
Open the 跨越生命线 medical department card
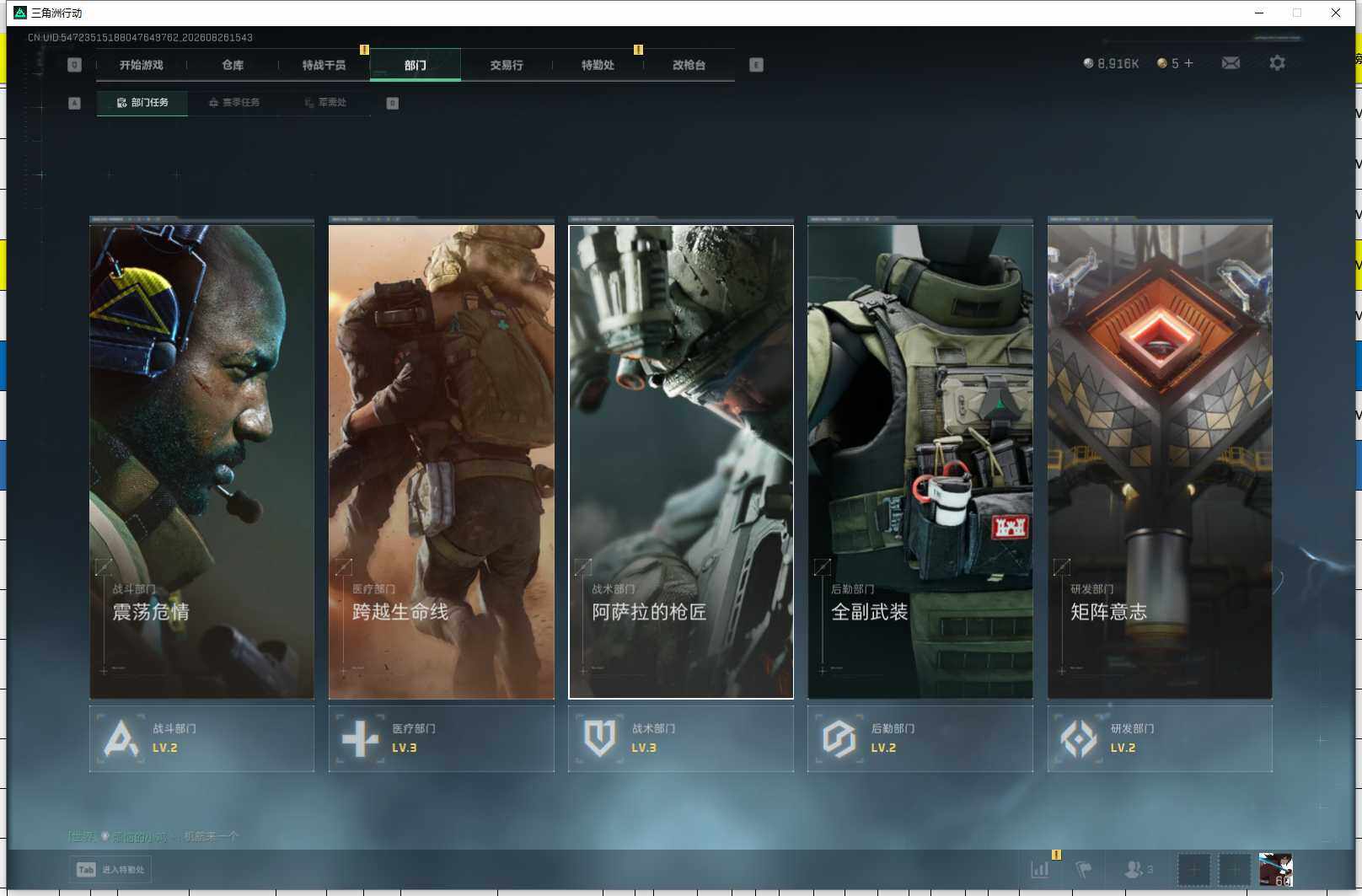(442, 461)
